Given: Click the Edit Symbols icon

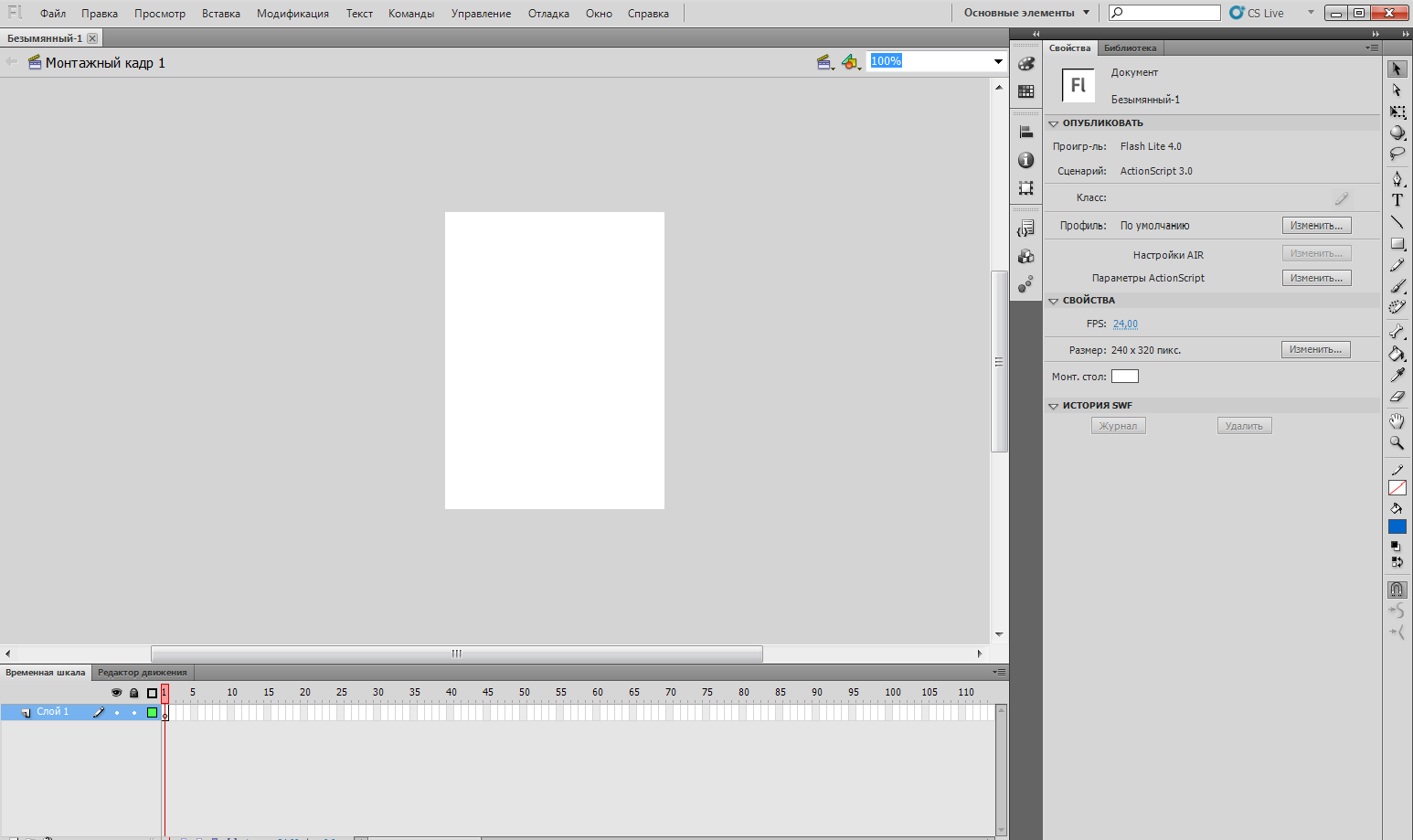Looking at the screenshot, I should point(851,62).
